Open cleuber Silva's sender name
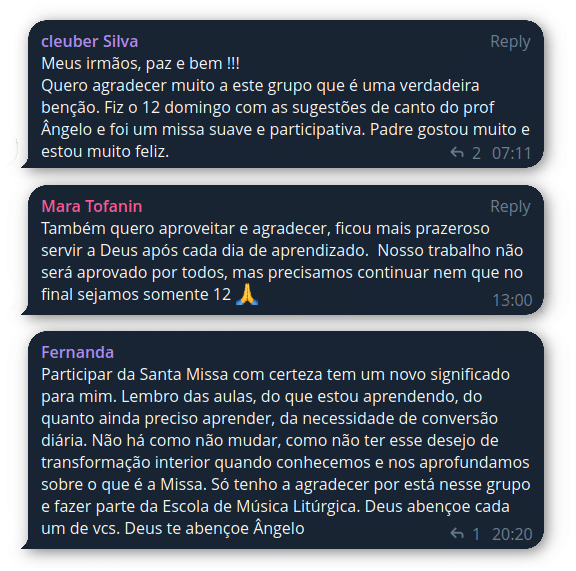This screenshot has width=576, height=571. point(90,42)
